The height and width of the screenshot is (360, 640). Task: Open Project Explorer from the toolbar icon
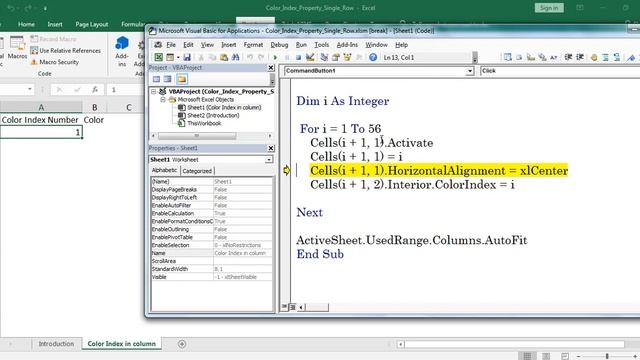click(x=324, y=58)
